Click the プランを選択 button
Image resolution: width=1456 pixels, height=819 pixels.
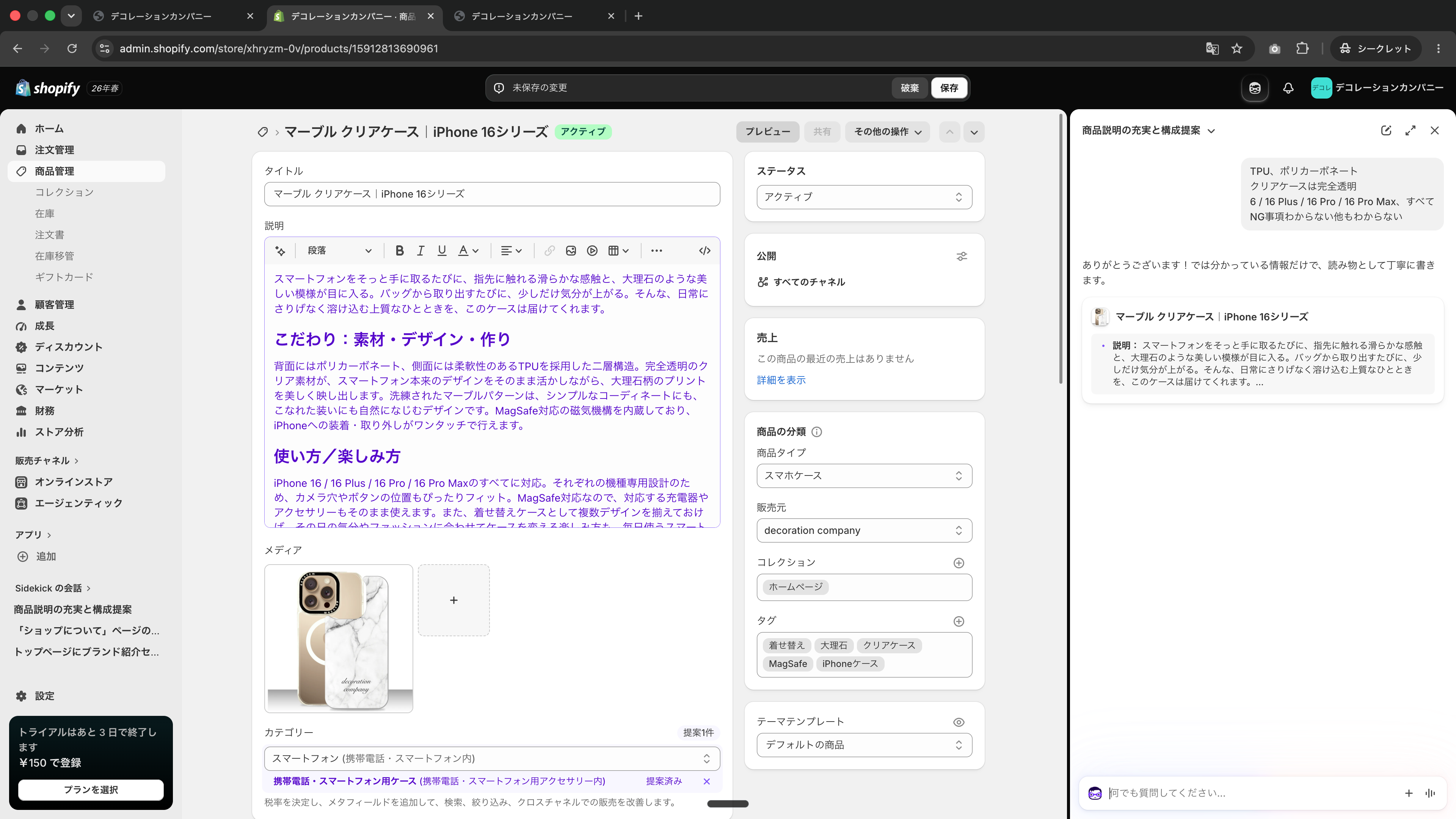click(x=91, y=789)
